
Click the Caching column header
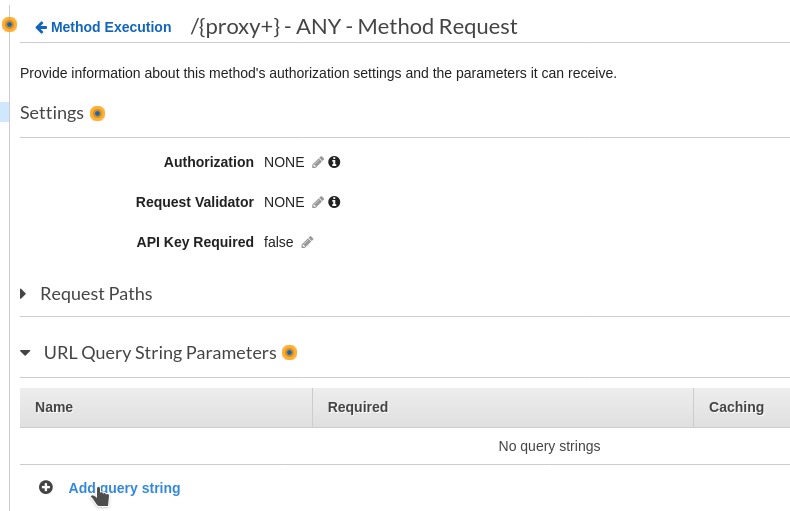coord(736,407)
